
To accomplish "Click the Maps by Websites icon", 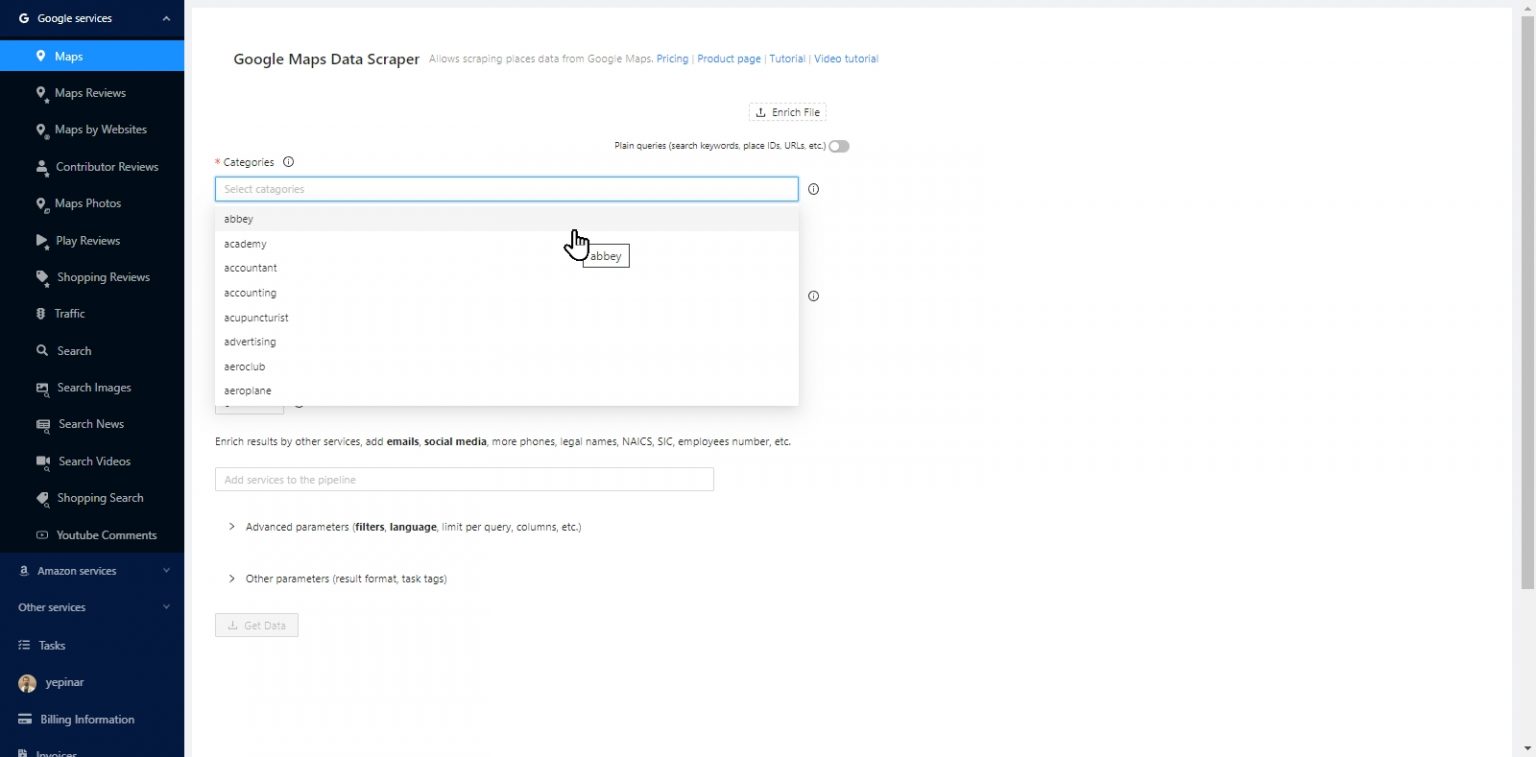I will pyautogui.click(x=42, y=130).
